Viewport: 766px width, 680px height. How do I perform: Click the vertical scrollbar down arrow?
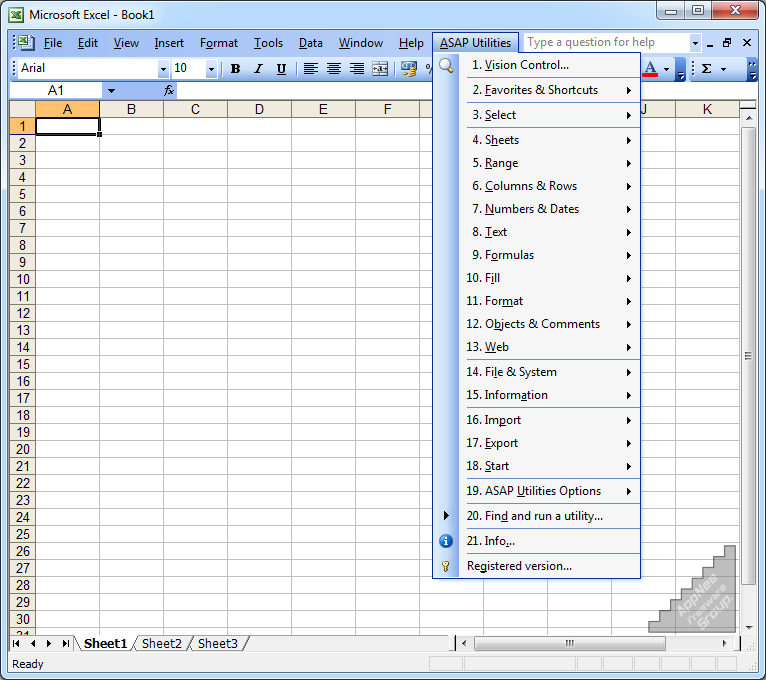click(749, 628)
